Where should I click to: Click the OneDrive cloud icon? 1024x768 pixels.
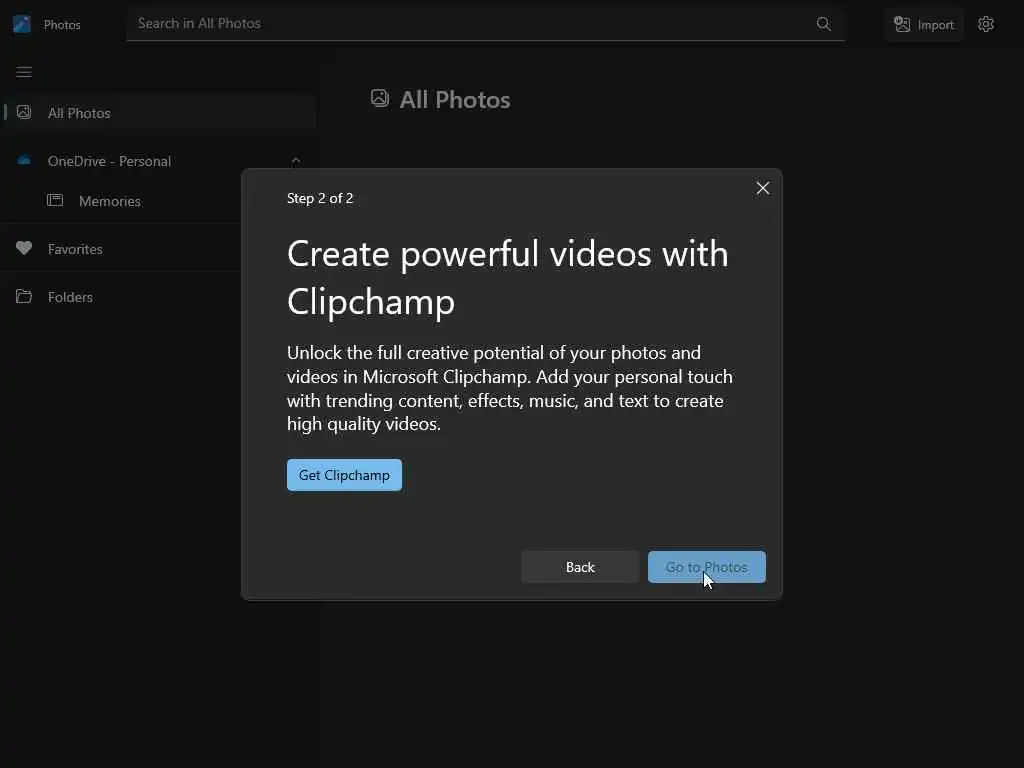coord(24,161)
